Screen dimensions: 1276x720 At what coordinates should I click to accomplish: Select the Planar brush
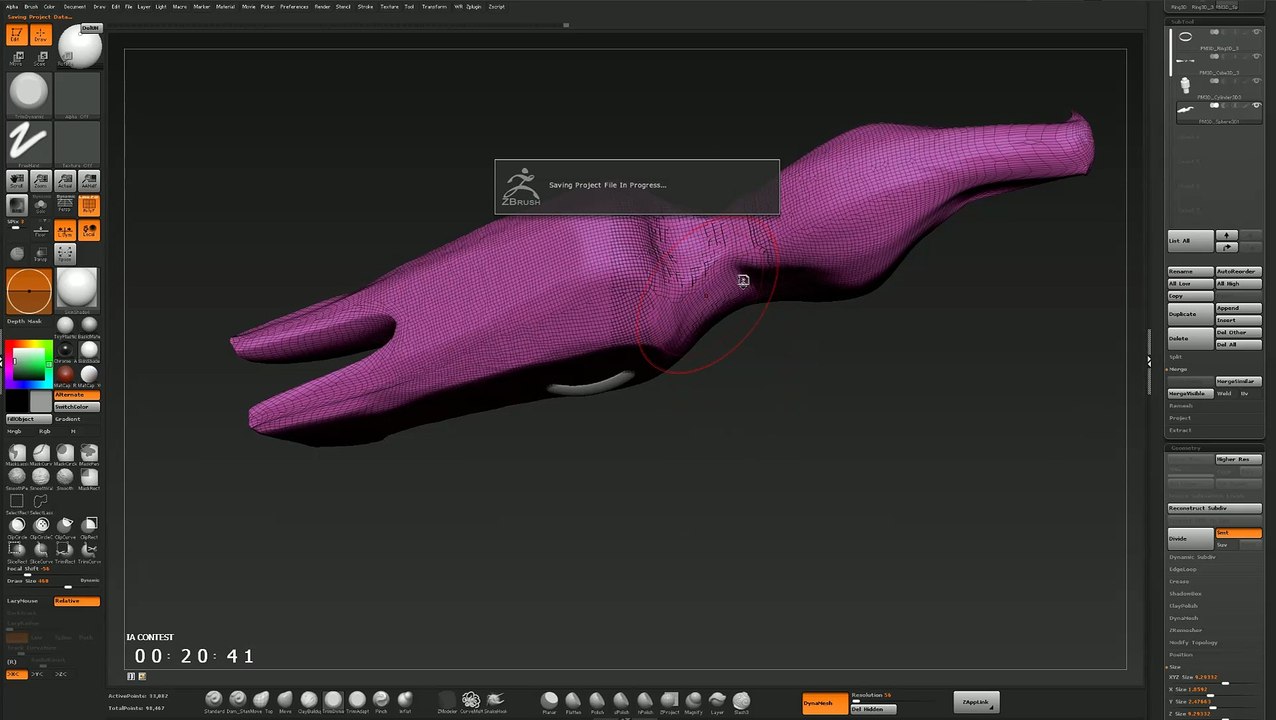pyautogui.click(x=549, y=700)
